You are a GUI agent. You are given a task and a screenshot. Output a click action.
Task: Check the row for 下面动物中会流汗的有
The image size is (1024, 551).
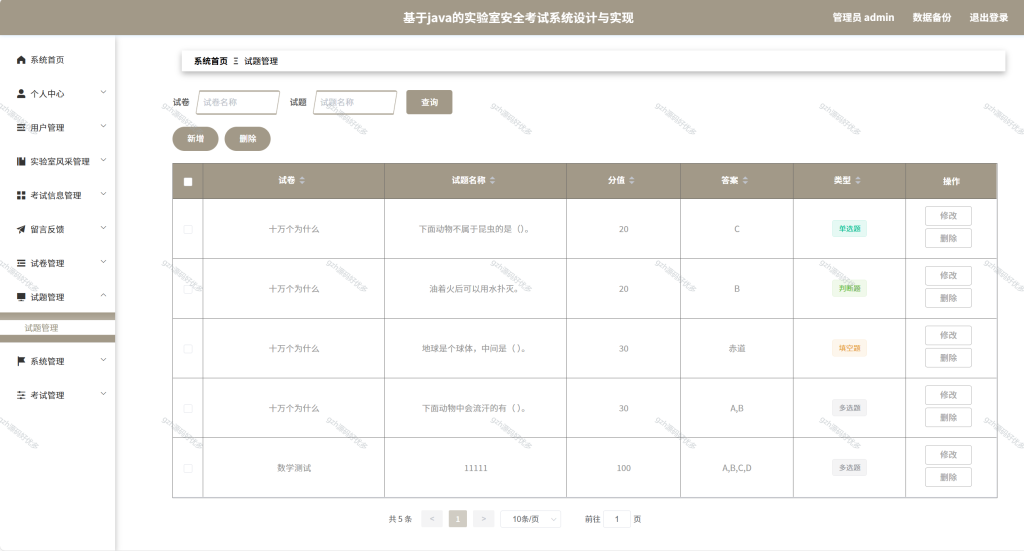[188, 409]
